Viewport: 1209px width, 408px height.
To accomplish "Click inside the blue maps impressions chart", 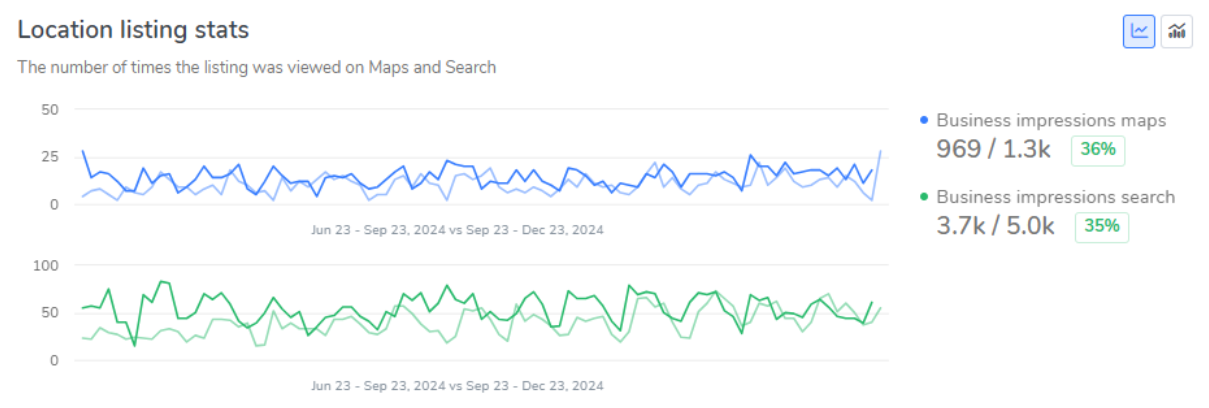I will tap(480, 170).
